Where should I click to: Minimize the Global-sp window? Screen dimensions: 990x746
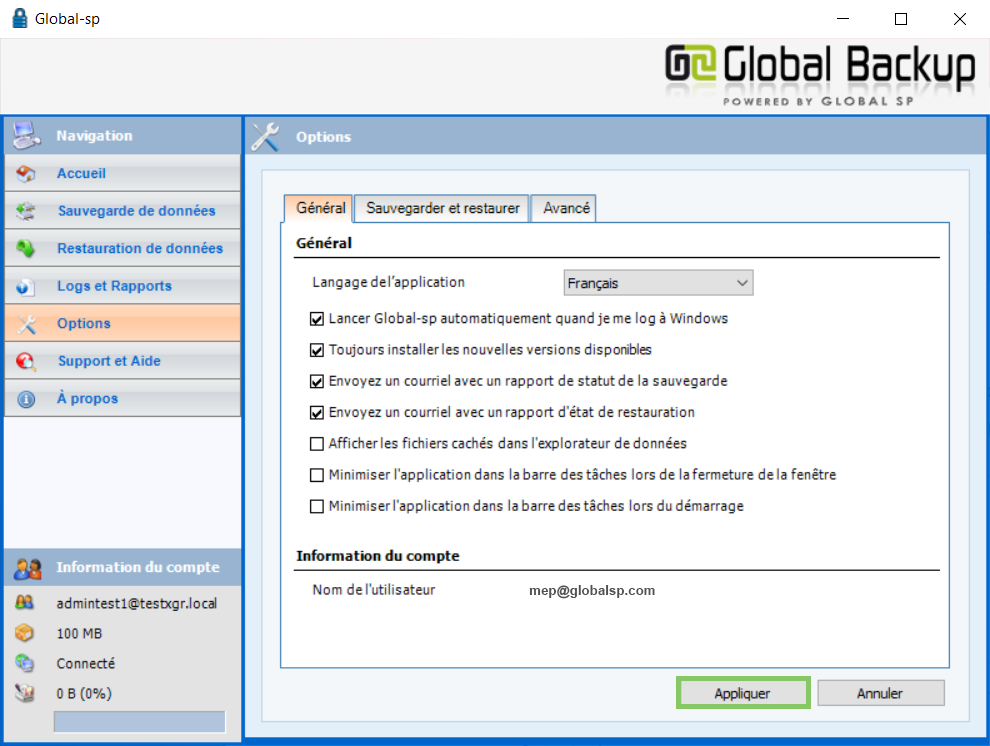[843, 19]
